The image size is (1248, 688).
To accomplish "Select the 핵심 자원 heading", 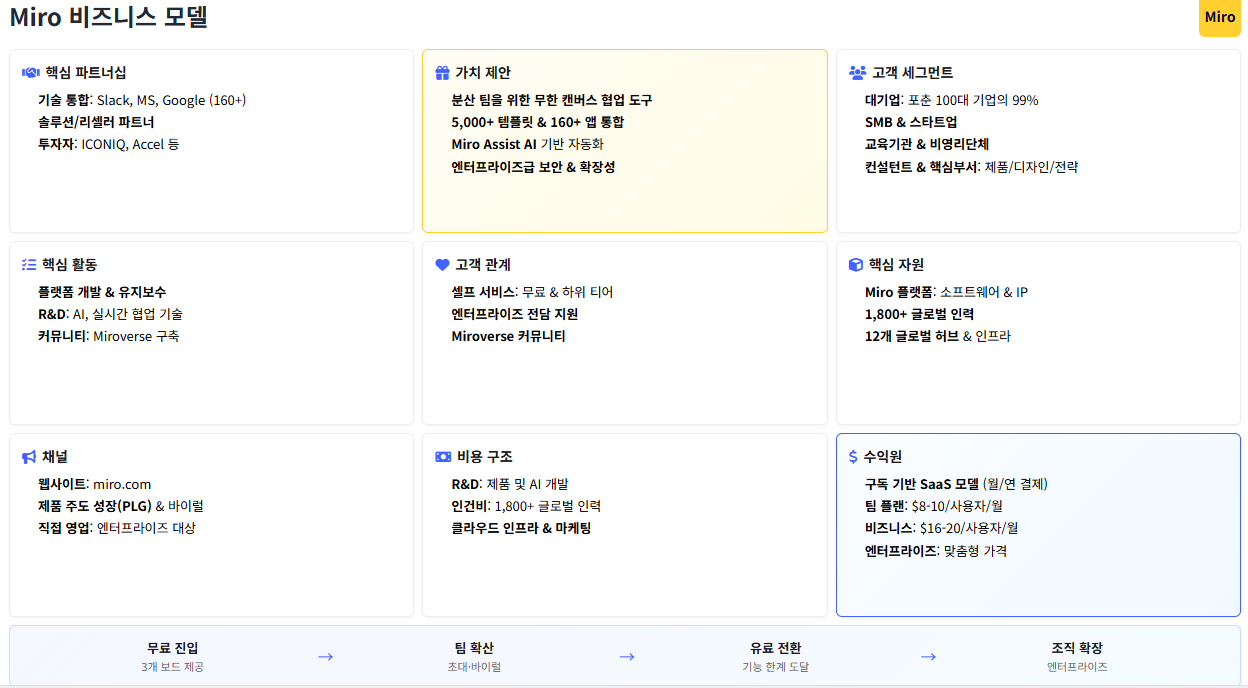I will tap(896, 265).
